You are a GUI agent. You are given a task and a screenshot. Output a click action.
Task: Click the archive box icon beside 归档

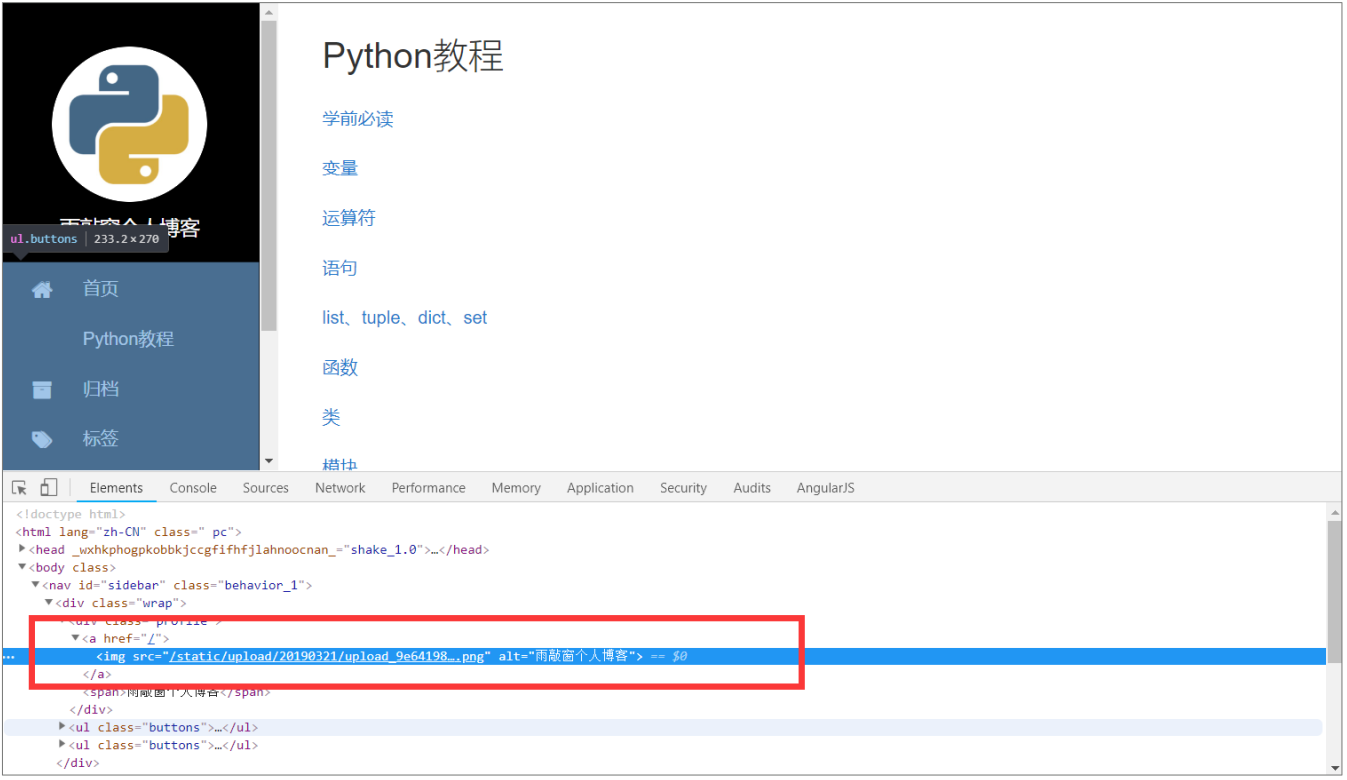pyautogui.click(x=42, y=389)
